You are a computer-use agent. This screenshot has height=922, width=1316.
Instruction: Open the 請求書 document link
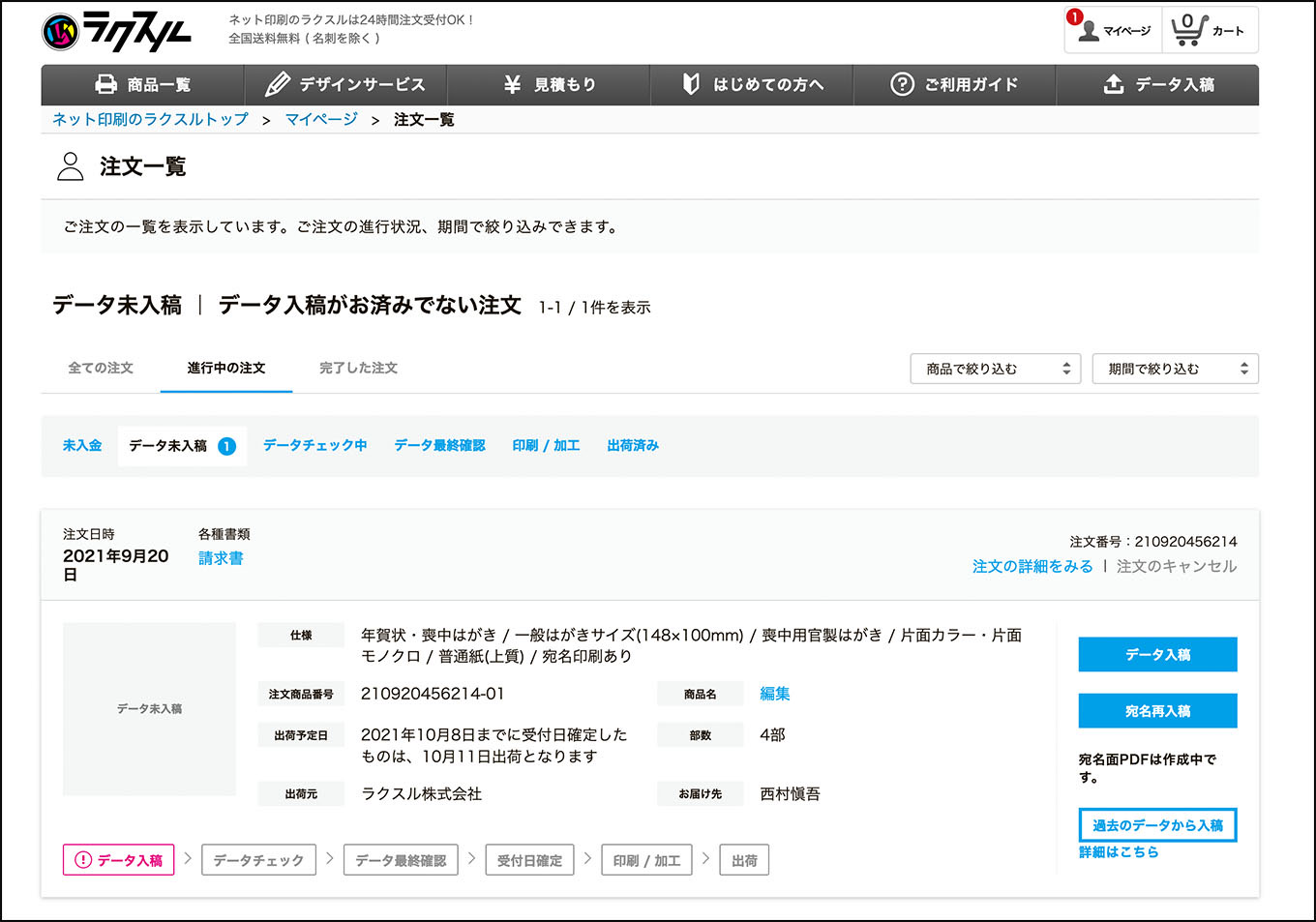pos(221,558)
